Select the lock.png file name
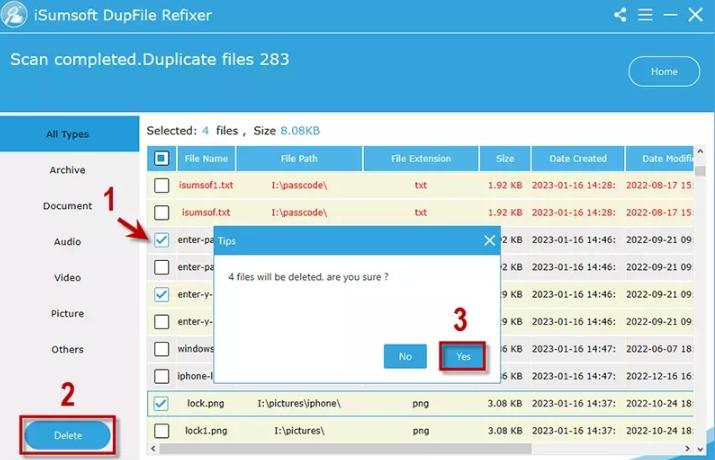 click(x=206, y=403)
